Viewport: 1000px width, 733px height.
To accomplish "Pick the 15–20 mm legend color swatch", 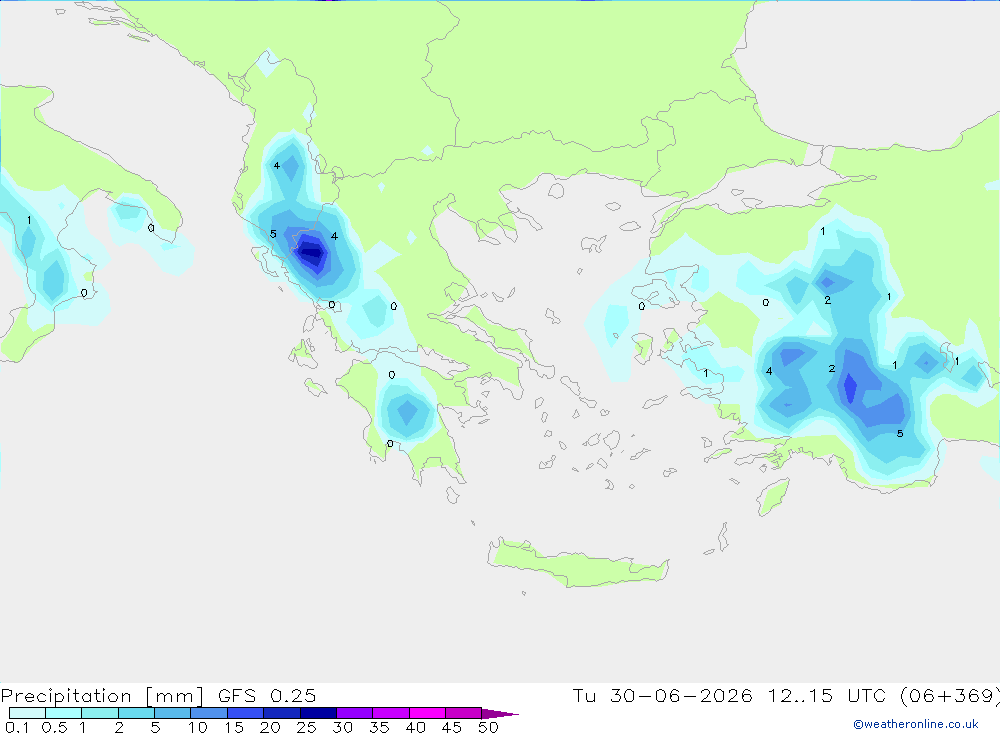I will [x=245, y=713].
